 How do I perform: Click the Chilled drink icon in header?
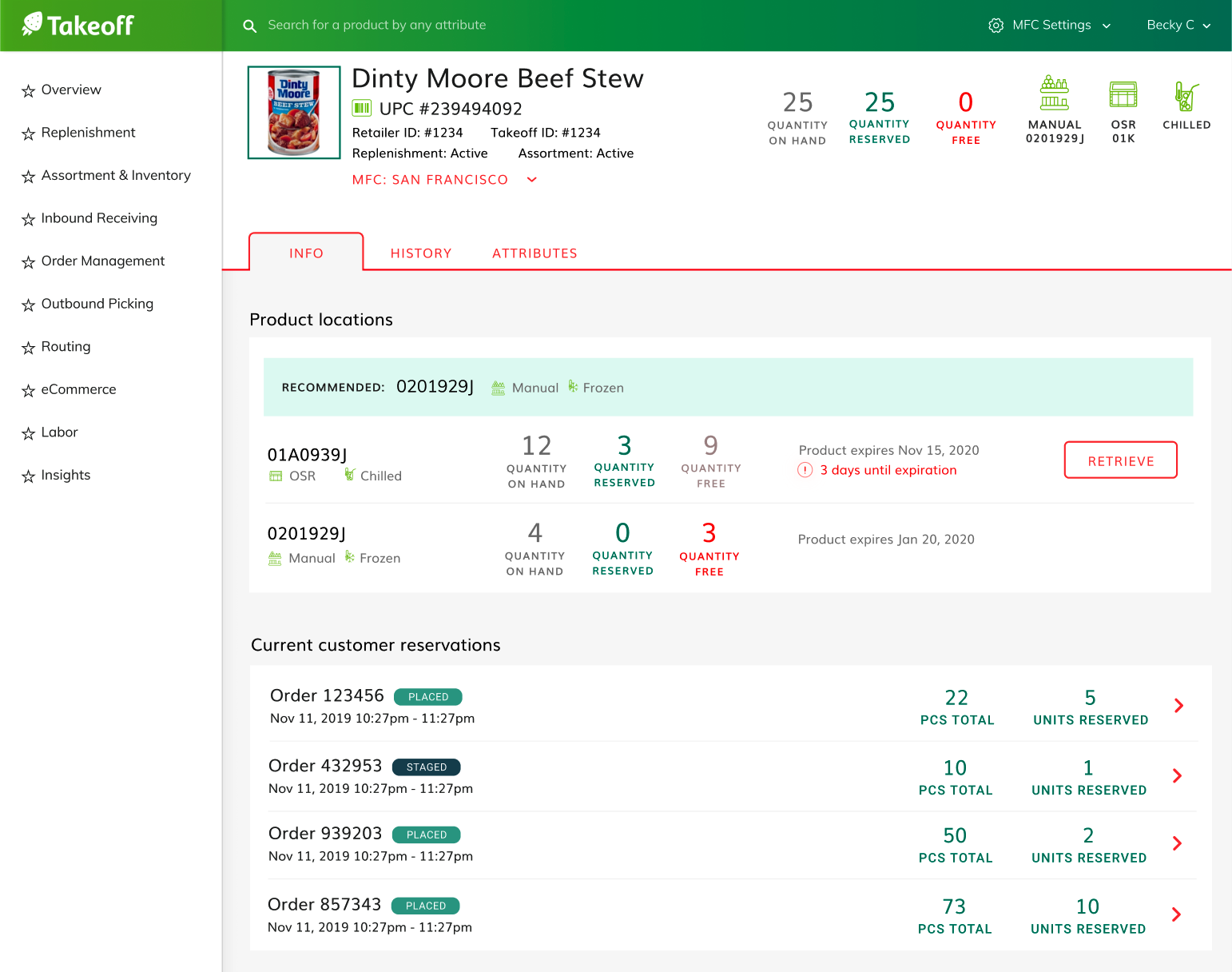[1186, 96]
